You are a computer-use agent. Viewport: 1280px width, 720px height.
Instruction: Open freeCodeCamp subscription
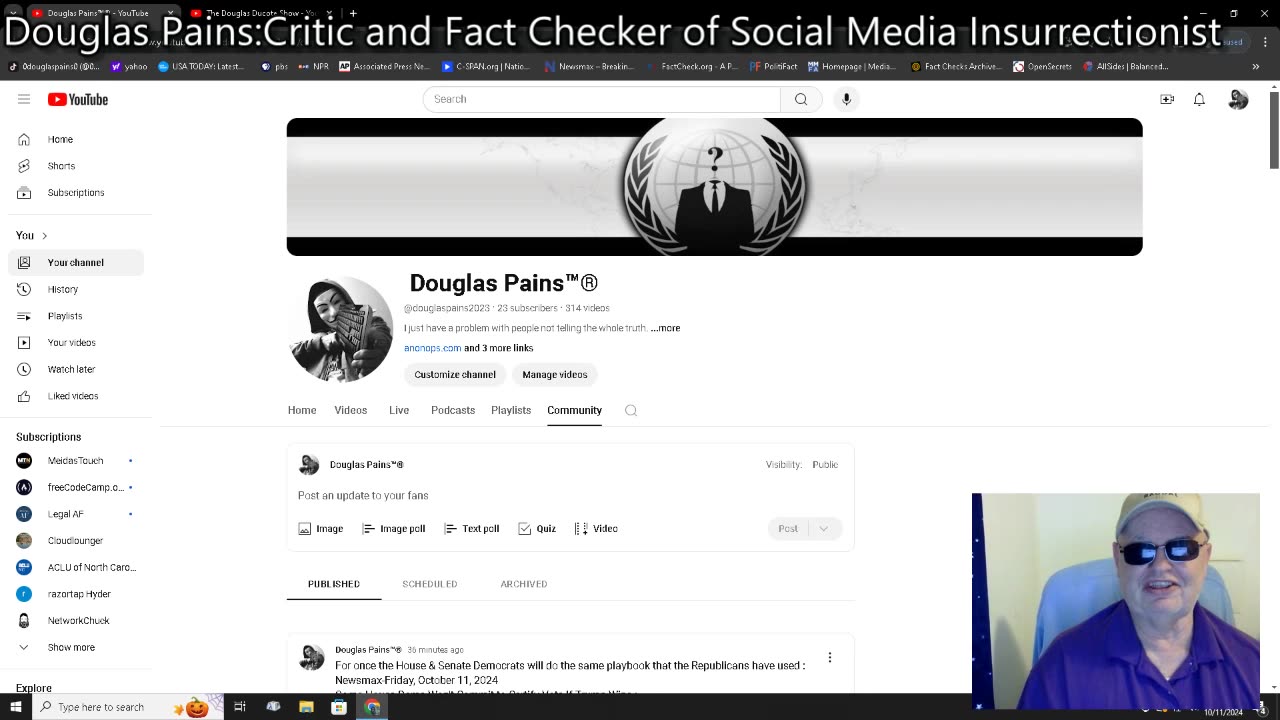tap(76, 487)
